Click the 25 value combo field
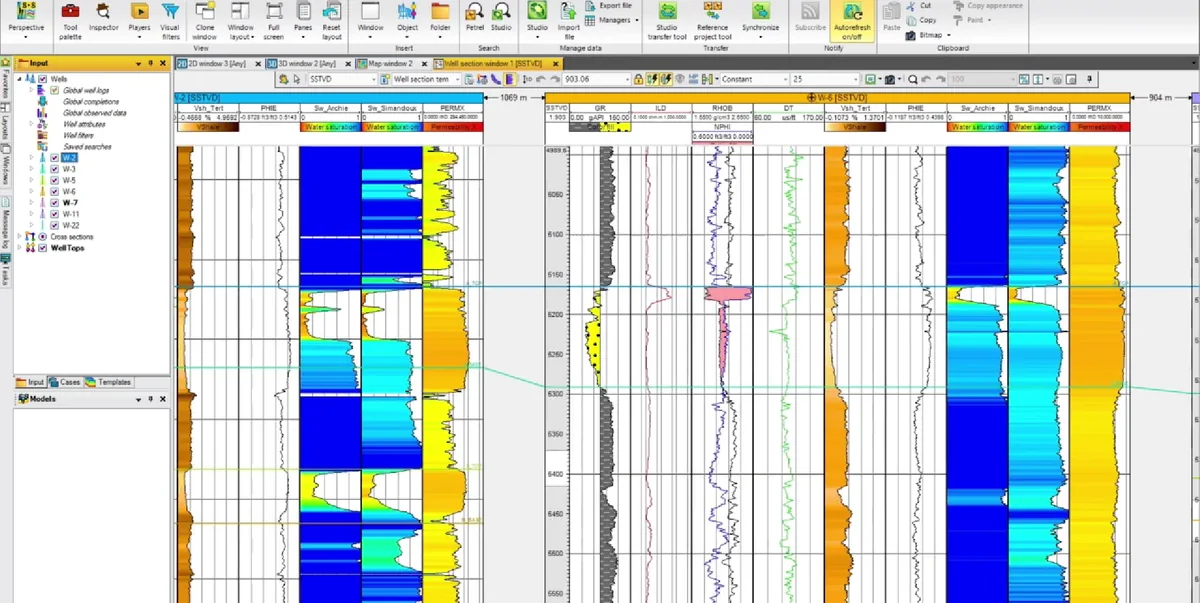The image size is (1200, 603). [x=825, y=79]
